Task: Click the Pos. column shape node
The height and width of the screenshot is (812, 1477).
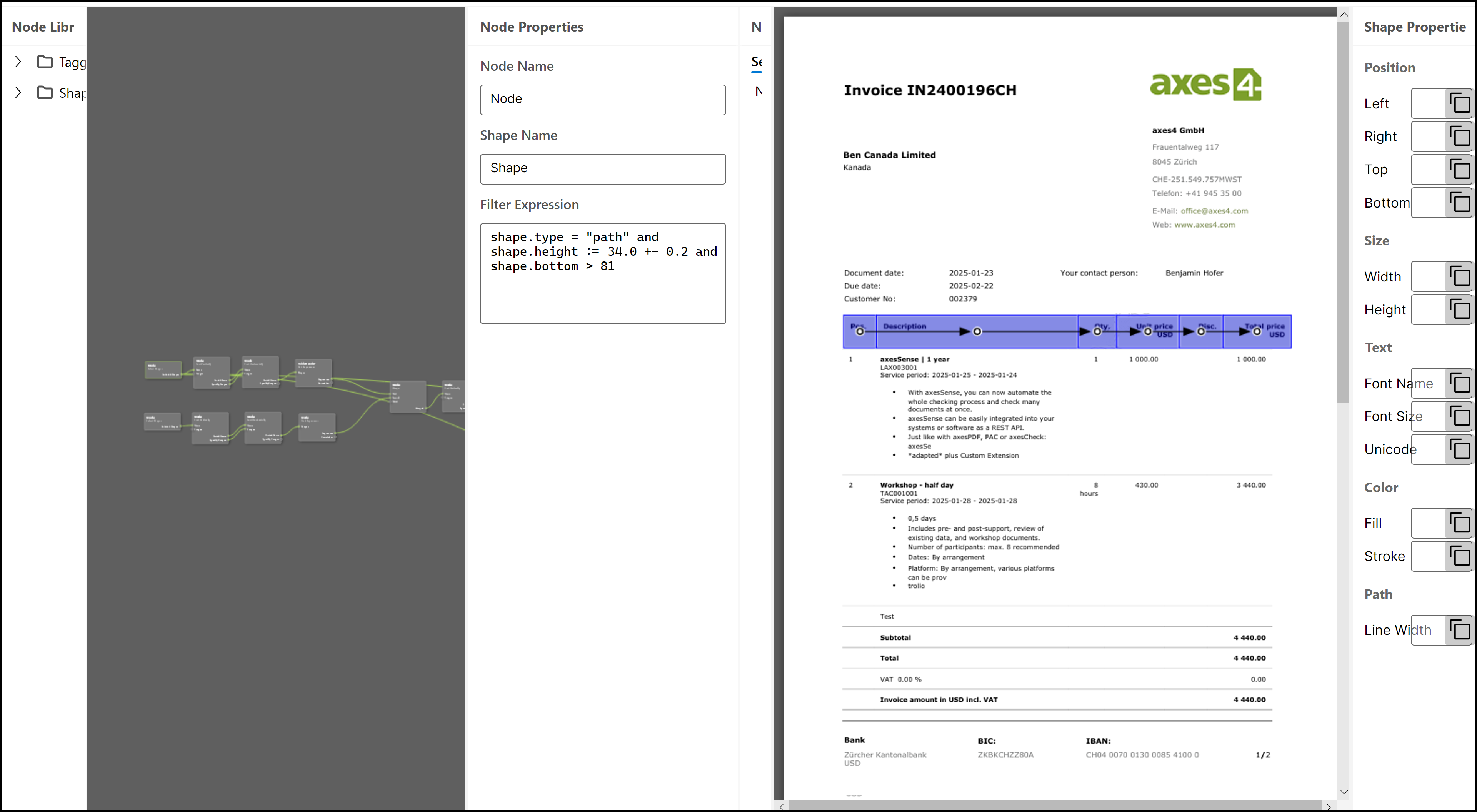Action: pyautogui.click(x=860, y=331)
